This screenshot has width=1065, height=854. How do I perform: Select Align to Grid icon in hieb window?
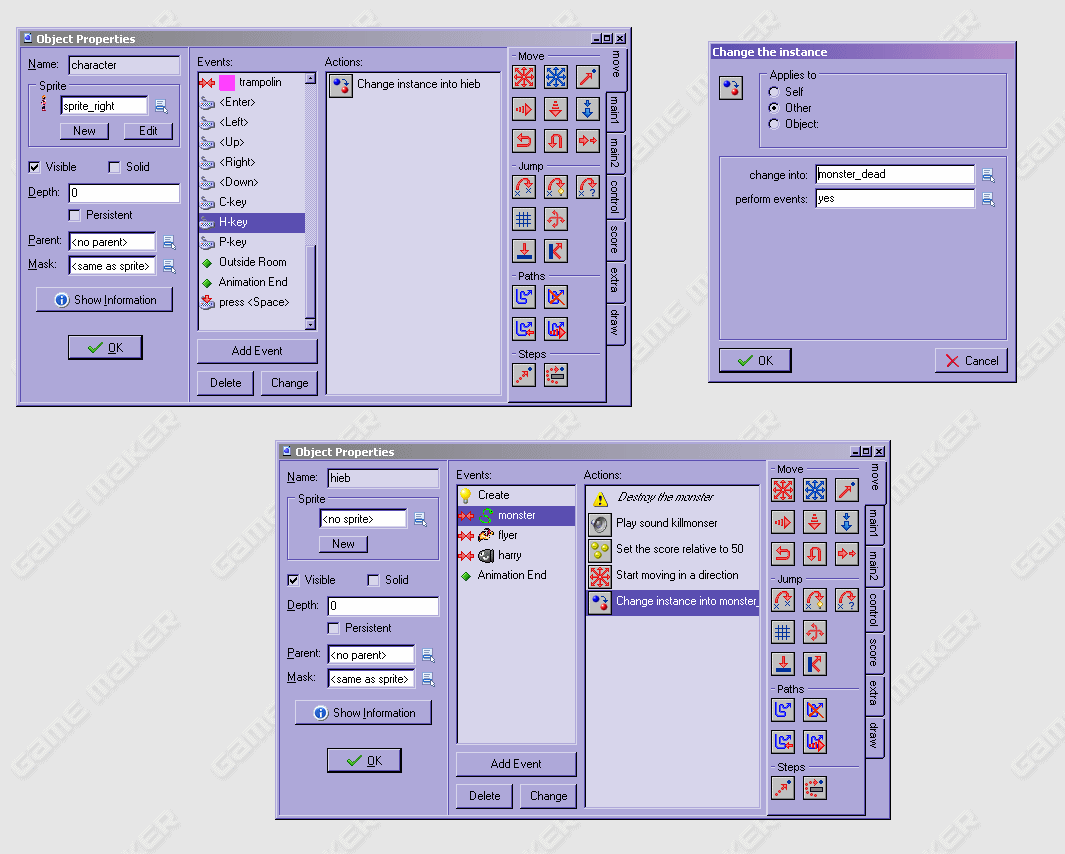783,631
